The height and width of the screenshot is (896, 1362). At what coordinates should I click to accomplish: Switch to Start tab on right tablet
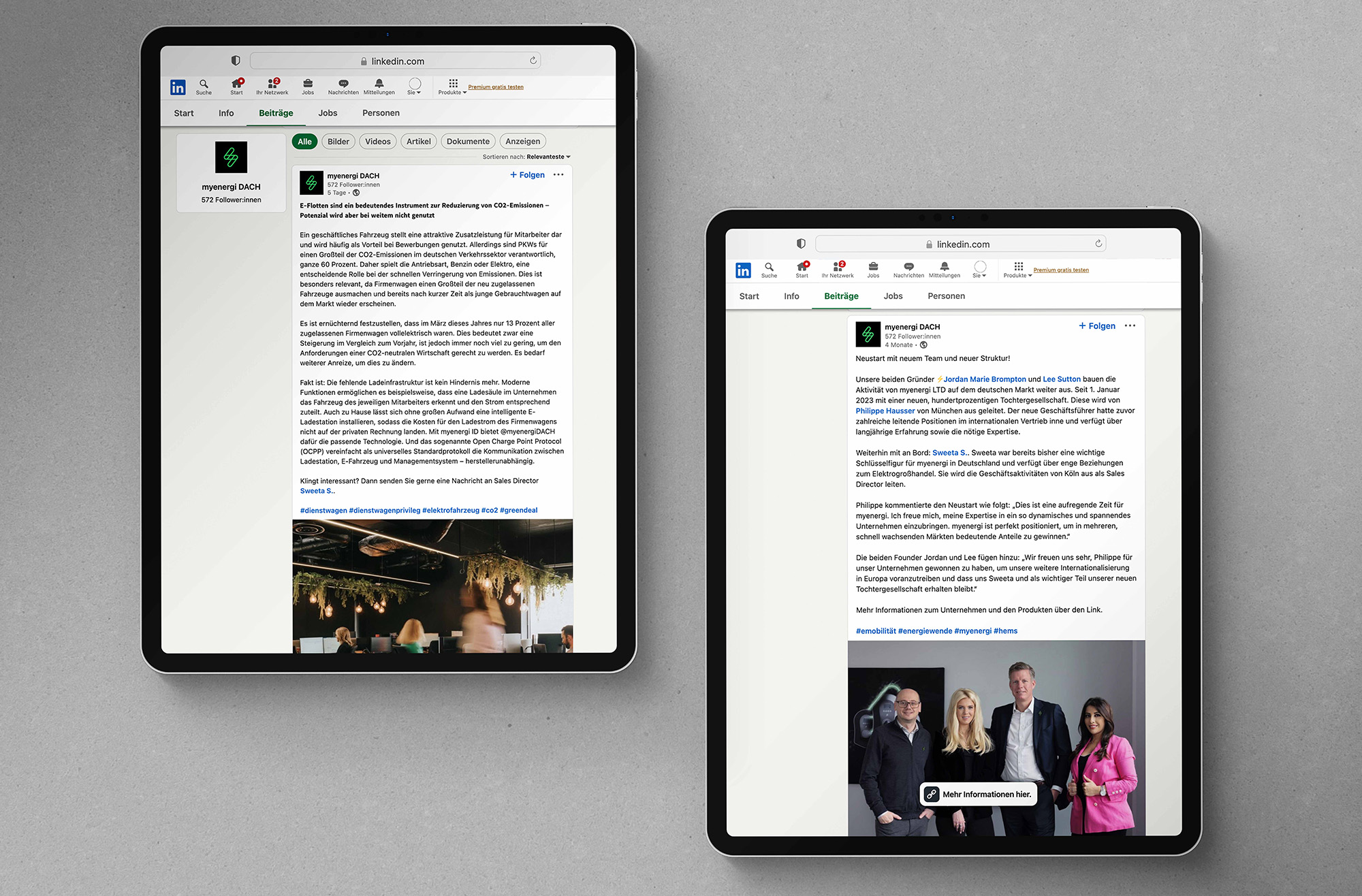pyautogui.click(x=749, y=296)
